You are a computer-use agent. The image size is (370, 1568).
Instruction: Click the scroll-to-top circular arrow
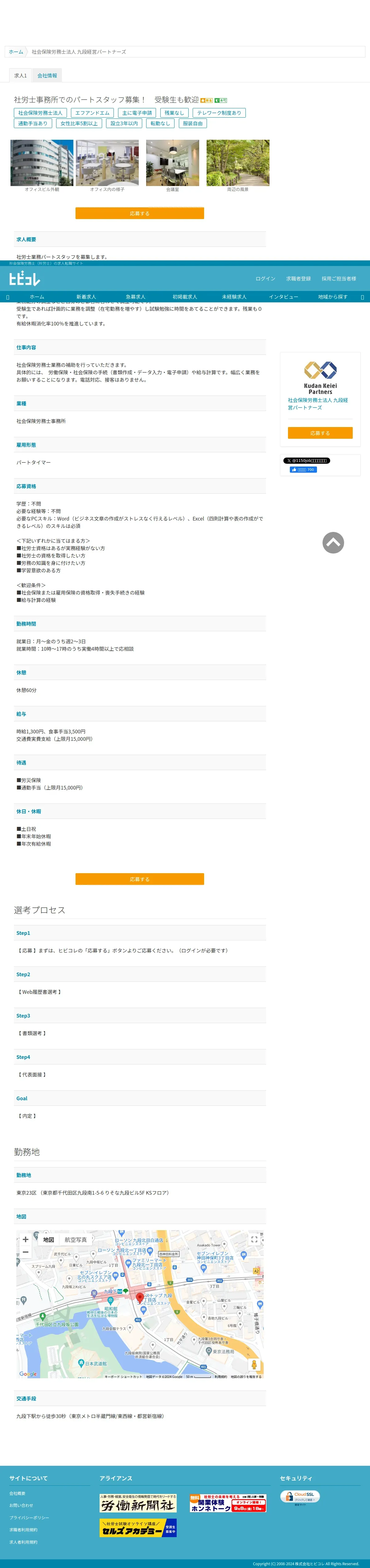pyautogui.click(x=333, y=542)
